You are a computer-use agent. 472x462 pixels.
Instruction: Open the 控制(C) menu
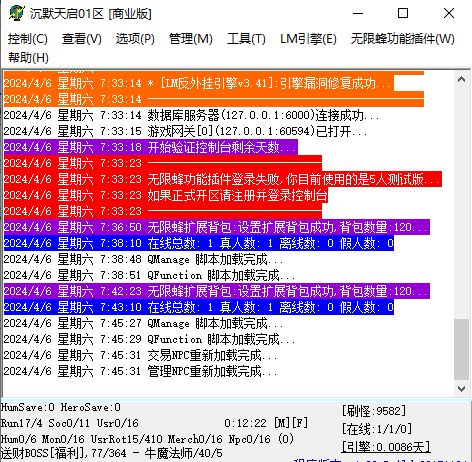pyautogui.click(x=28, y=39)
